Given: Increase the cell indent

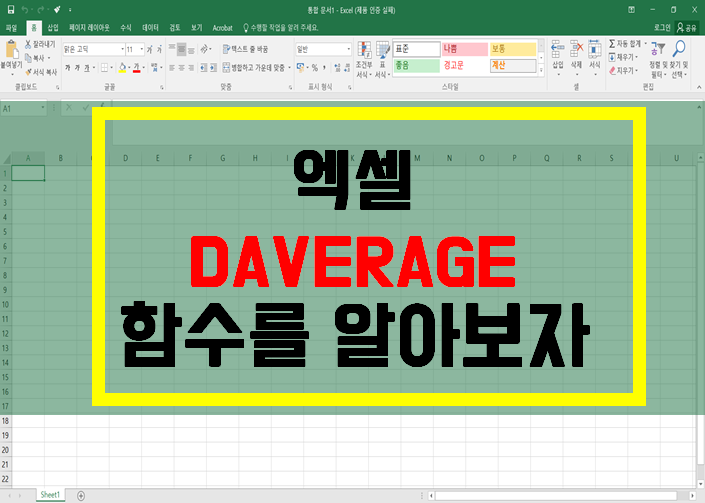Looking at the screenshot, I should [x=213, y=68].
